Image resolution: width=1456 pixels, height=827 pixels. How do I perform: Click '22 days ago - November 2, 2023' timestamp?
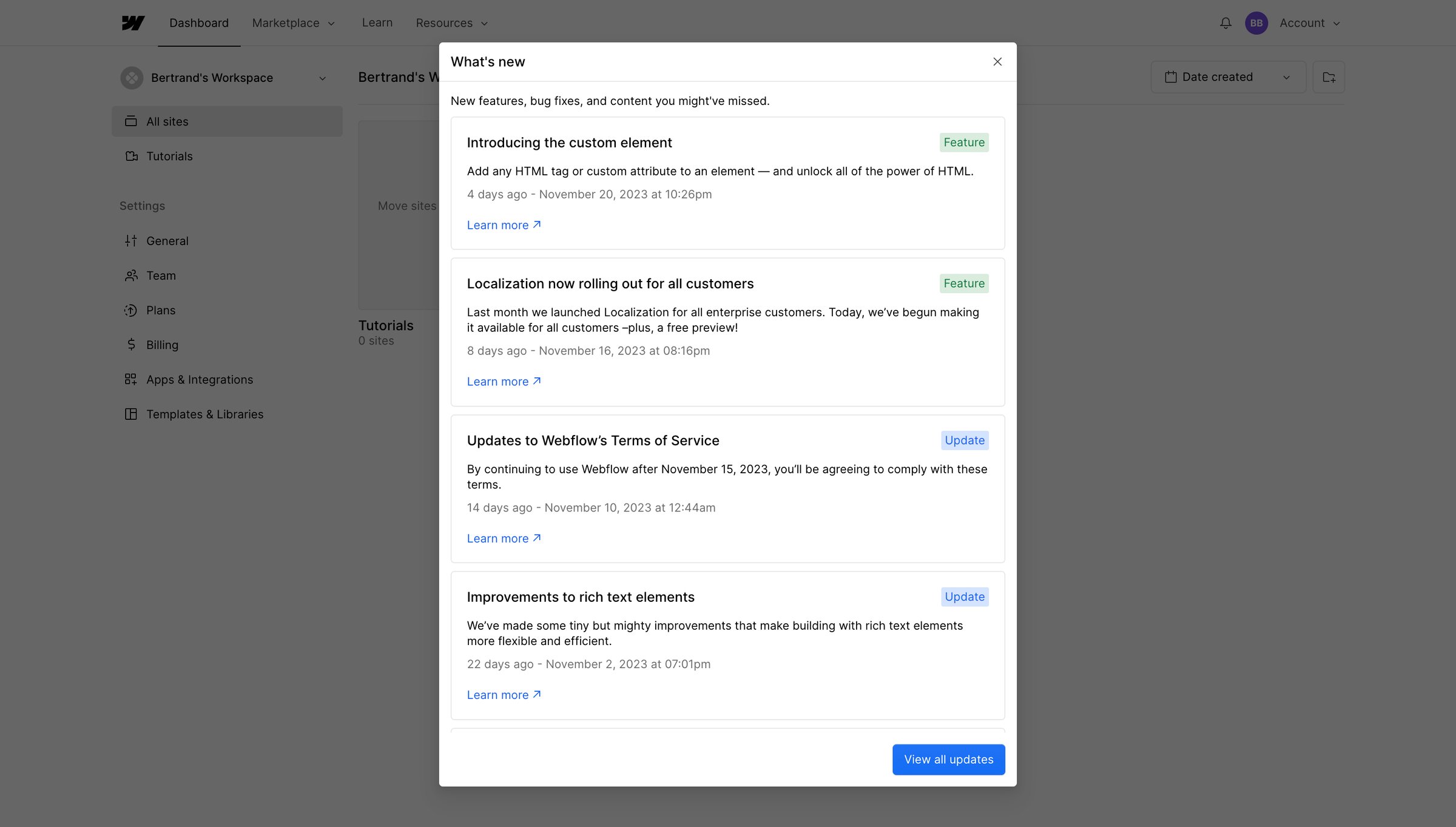pos(589,664)
